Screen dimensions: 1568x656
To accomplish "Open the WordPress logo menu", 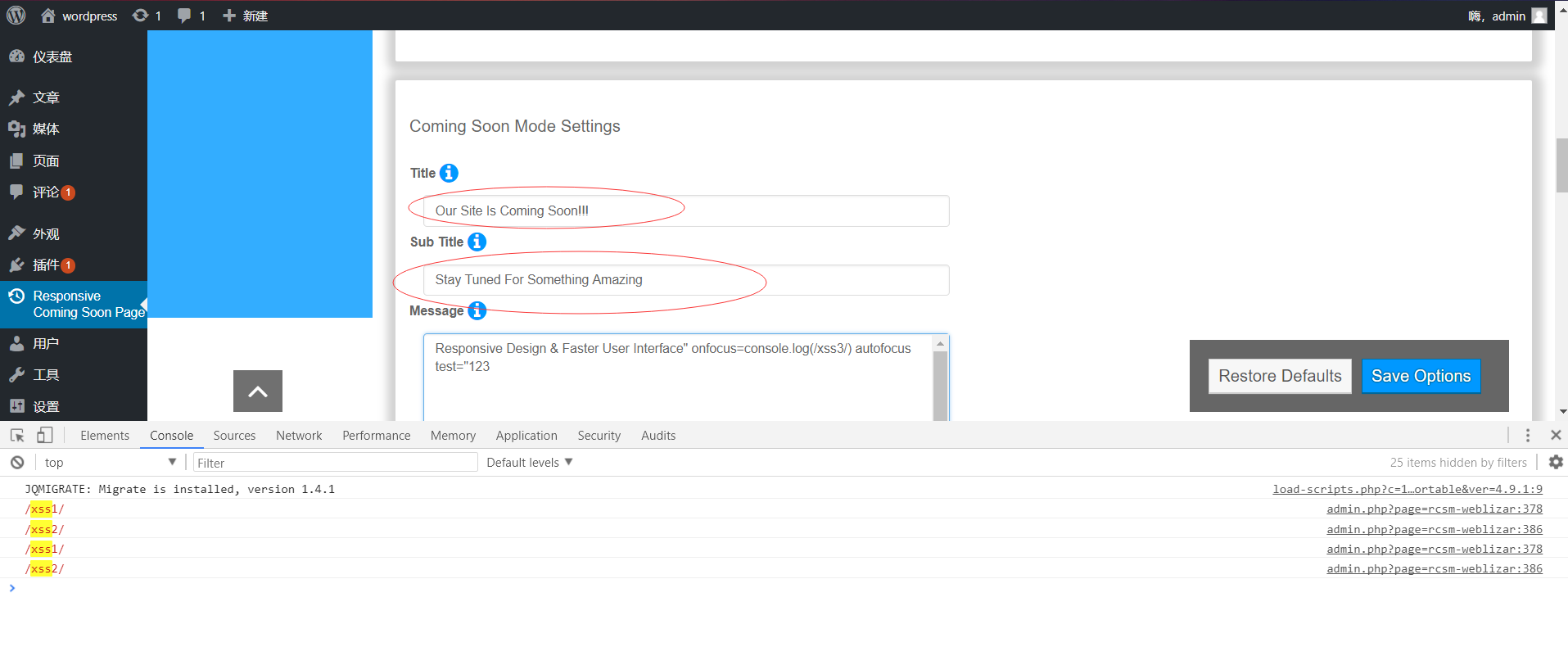I will click(16, 16).
